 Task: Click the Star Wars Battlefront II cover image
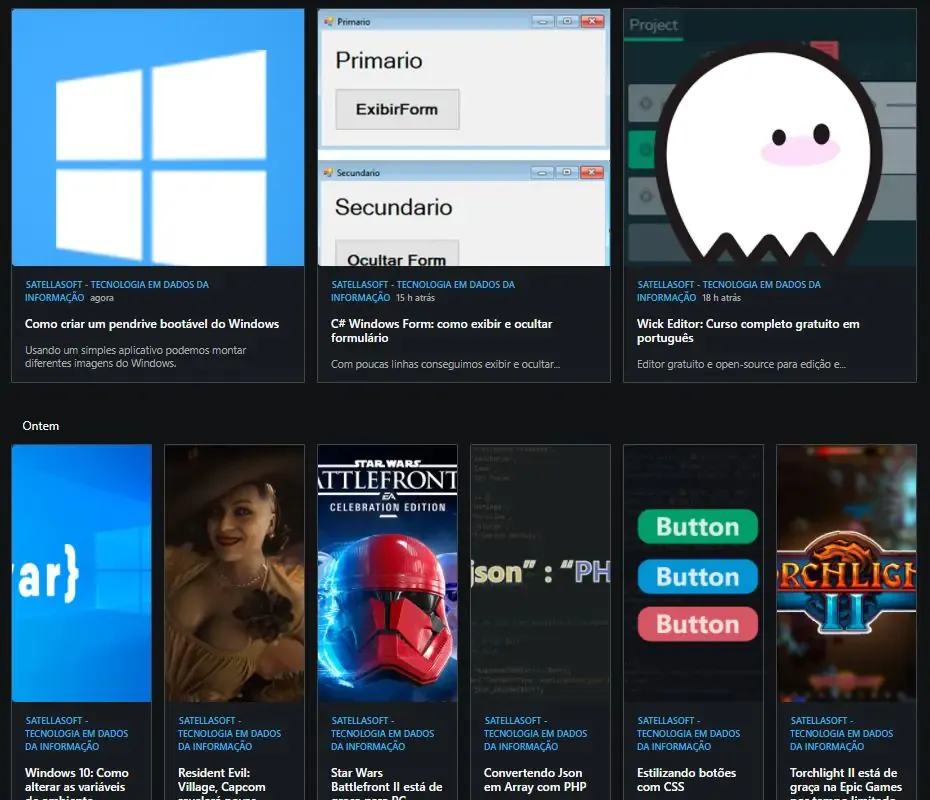(x=387, y=573)
